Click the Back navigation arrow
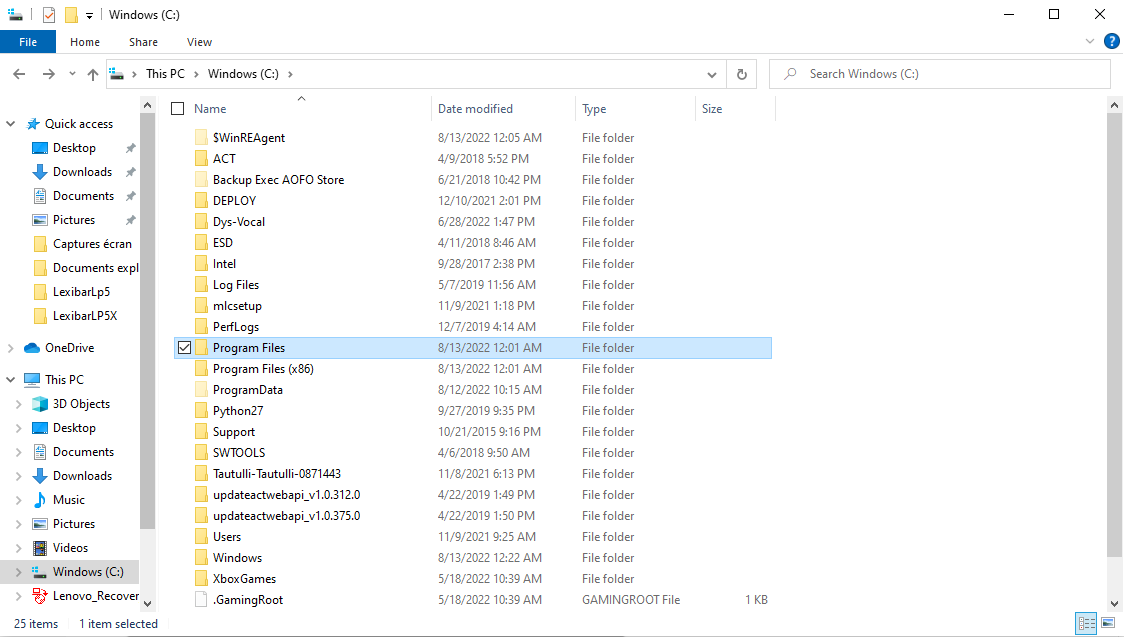 pyautogui.click(x=19, y=74)
